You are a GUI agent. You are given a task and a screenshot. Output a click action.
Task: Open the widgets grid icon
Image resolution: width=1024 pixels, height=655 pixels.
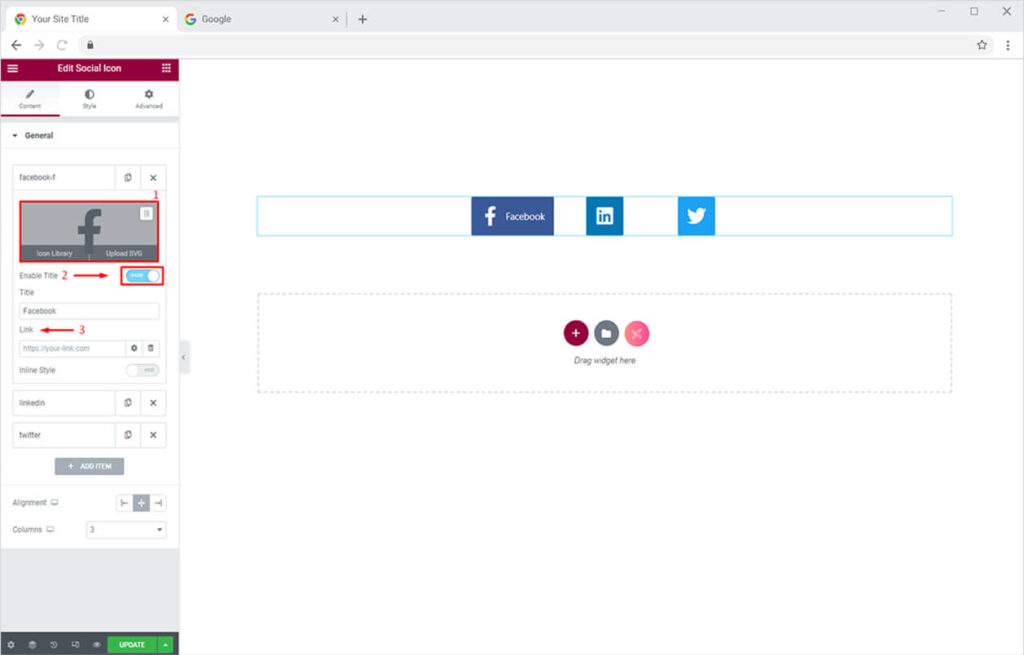click(x=166, y=68)
